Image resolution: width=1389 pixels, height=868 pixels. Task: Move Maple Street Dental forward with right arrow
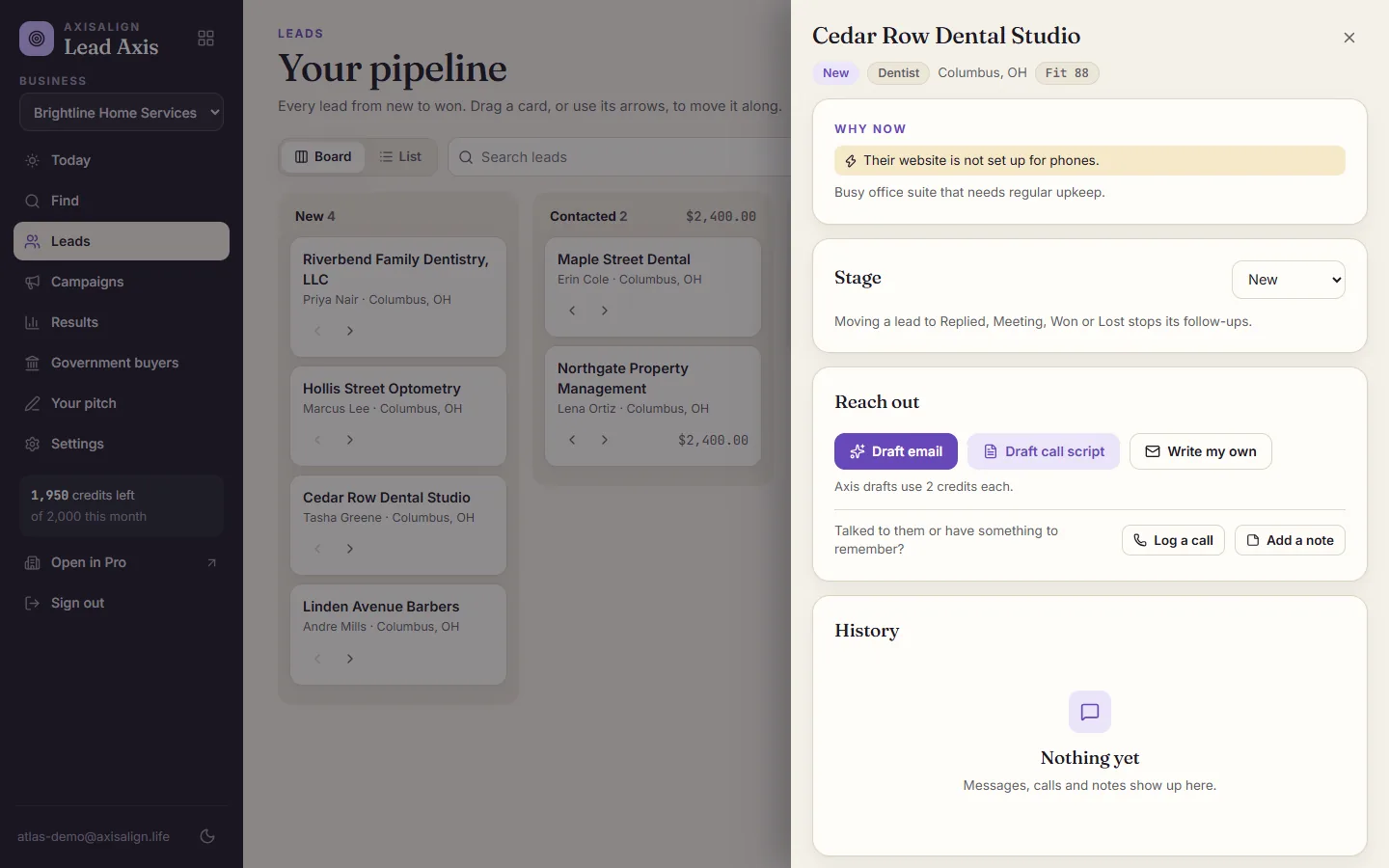click(x=605, y=311)
